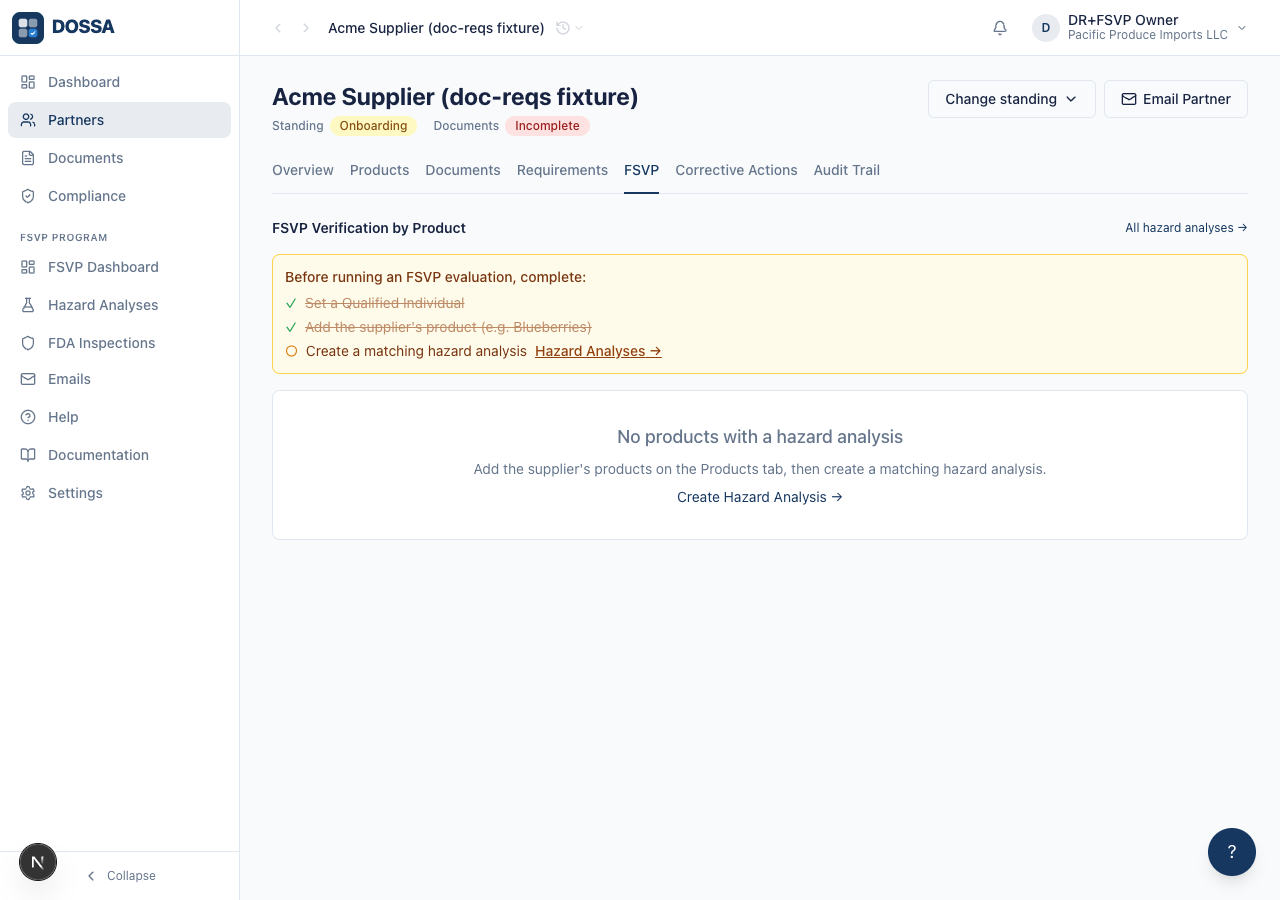The width and height of the screenshot is (1280, 900).
Task: Click the Partners people icon
Action: coord(28,120)
